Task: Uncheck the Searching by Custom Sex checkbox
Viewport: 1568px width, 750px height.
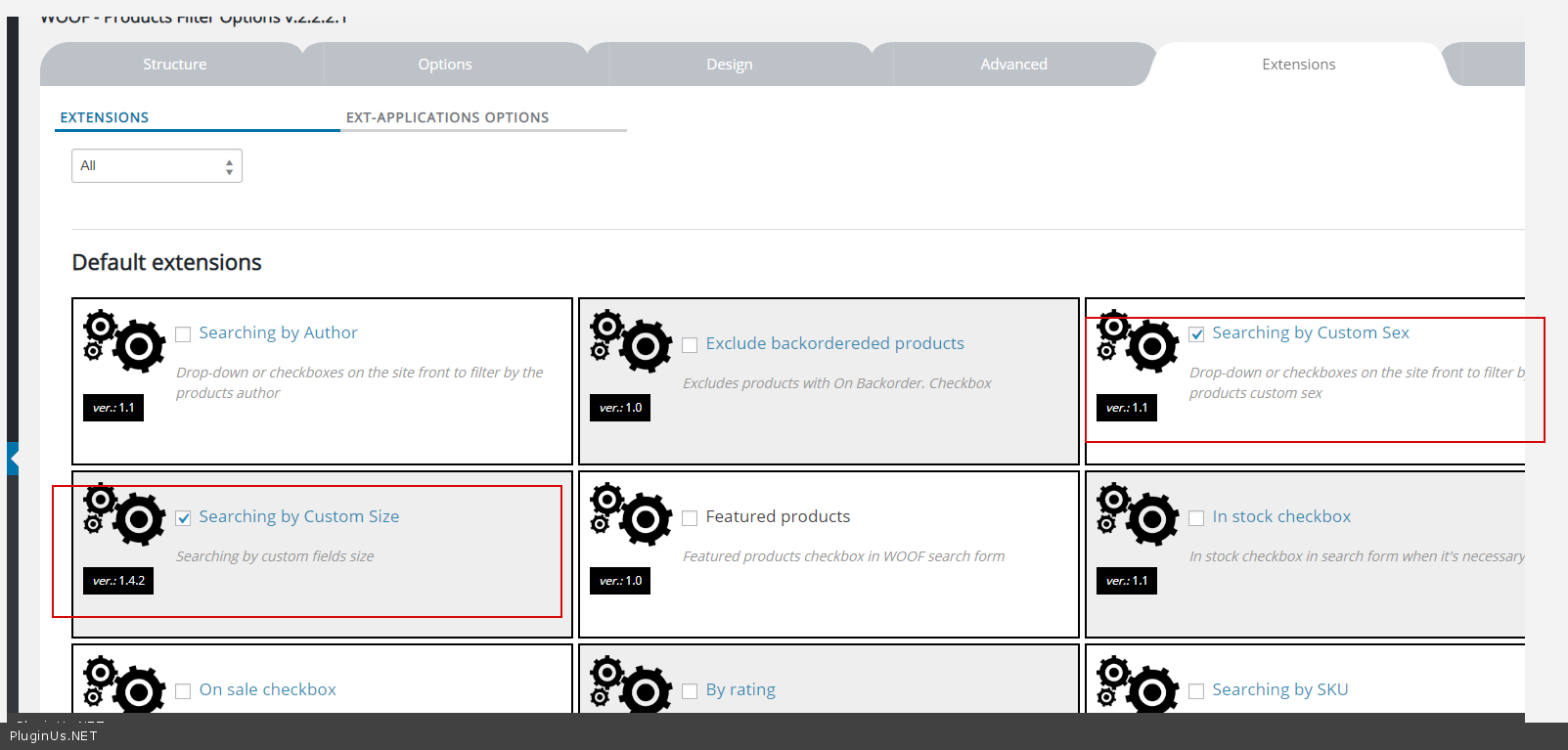Action: 1196,334
